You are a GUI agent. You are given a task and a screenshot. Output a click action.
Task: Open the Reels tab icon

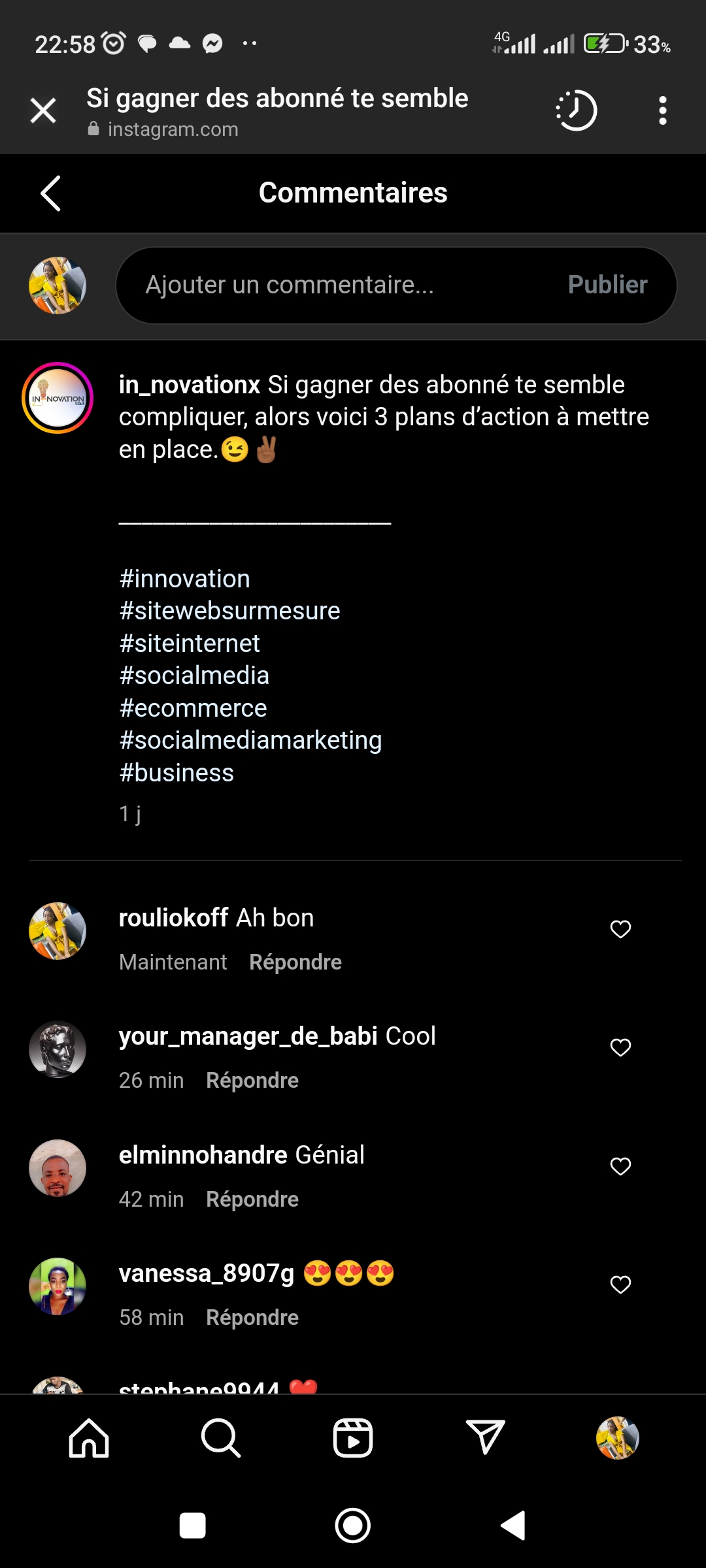353,1438
